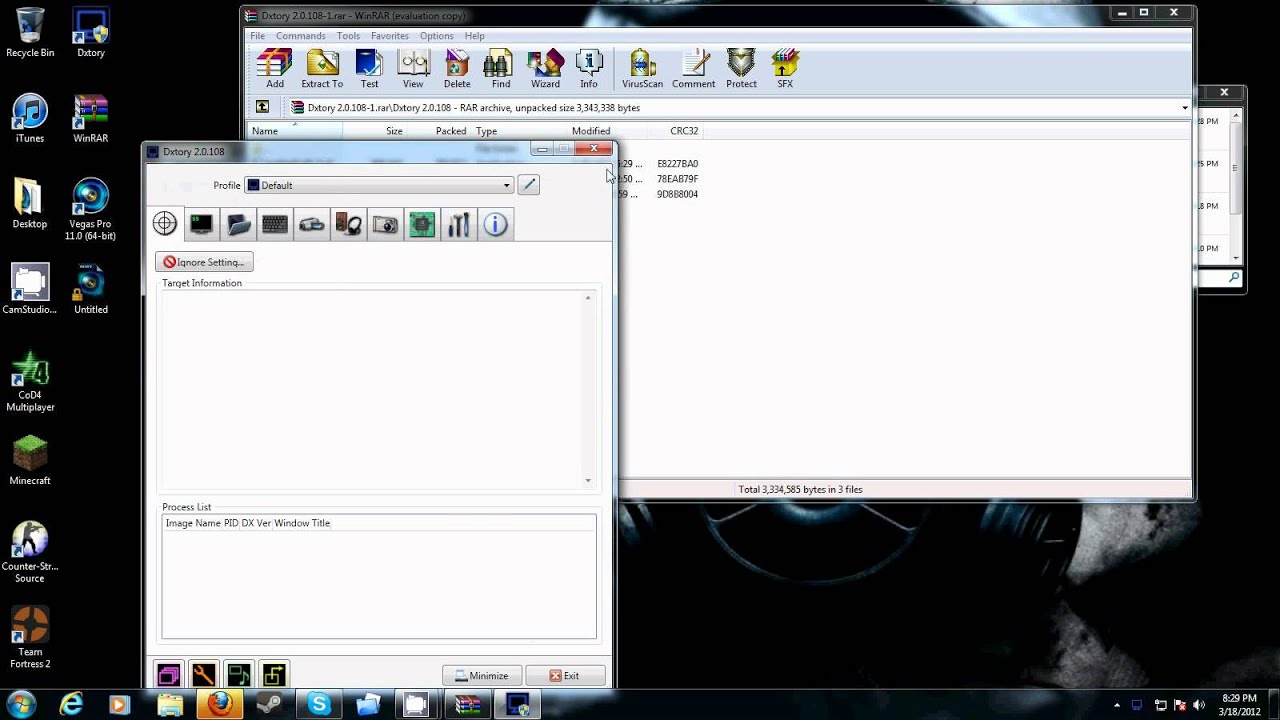Open the Hotkey tab with keyboard icon
The image size is (1280, 720).
[275, 224]
